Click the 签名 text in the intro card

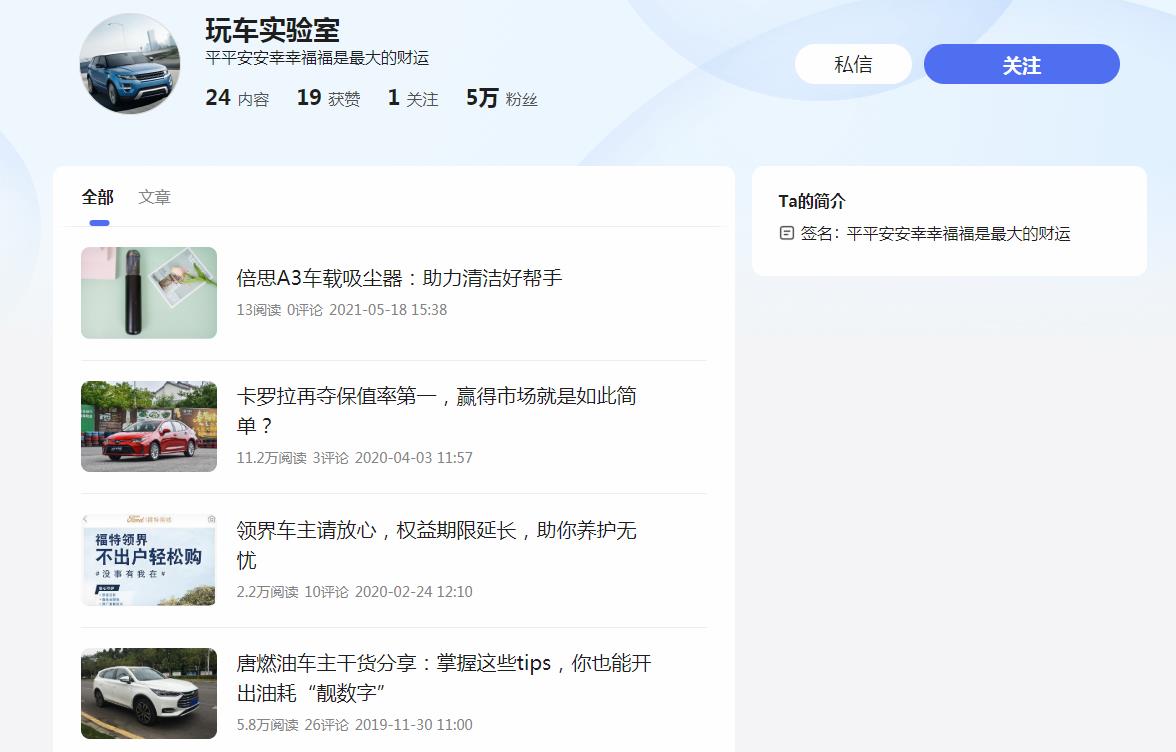935,233
